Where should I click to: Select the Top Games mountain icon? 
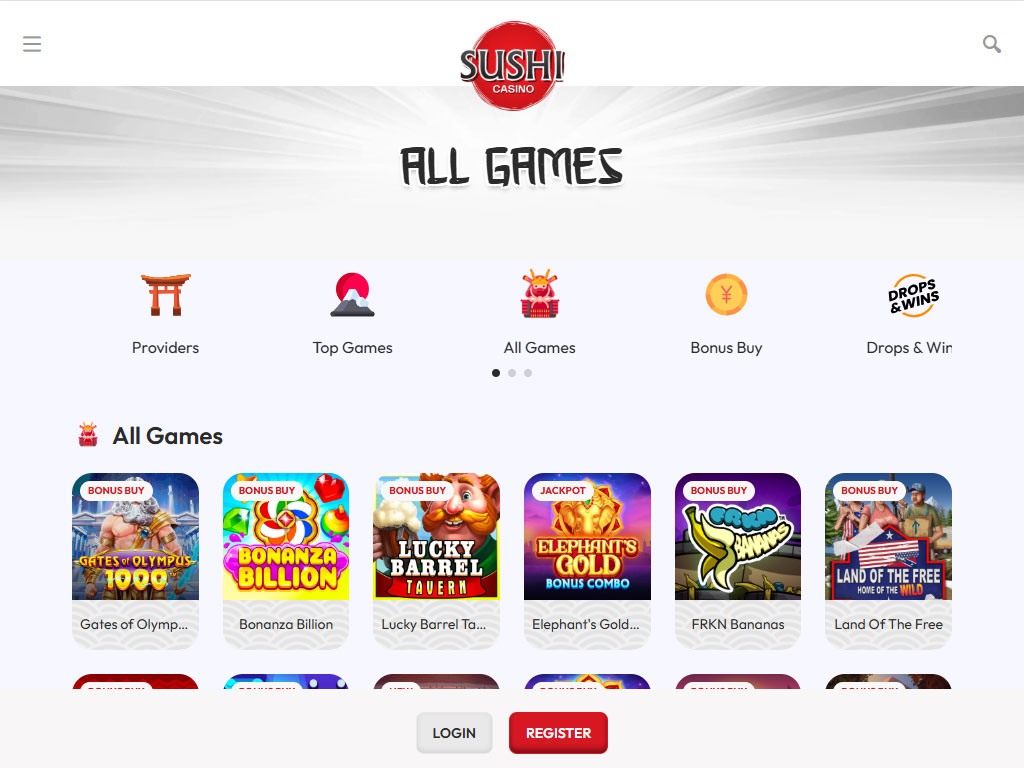(x=353, y=295)
